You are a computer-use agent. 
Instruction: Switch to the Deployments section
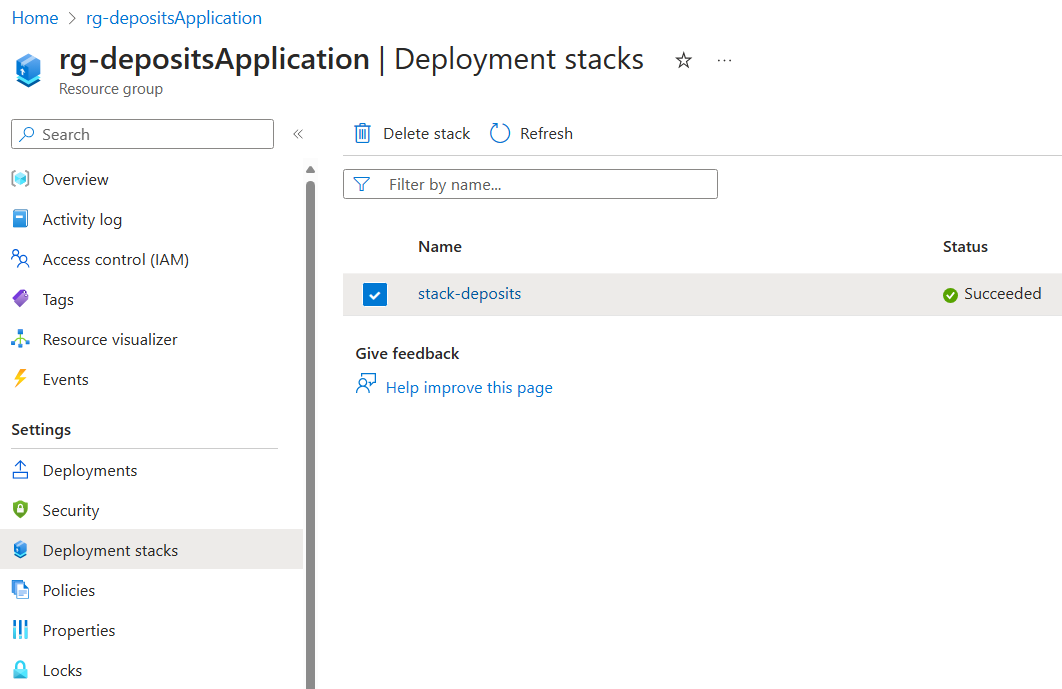point(90,470)
